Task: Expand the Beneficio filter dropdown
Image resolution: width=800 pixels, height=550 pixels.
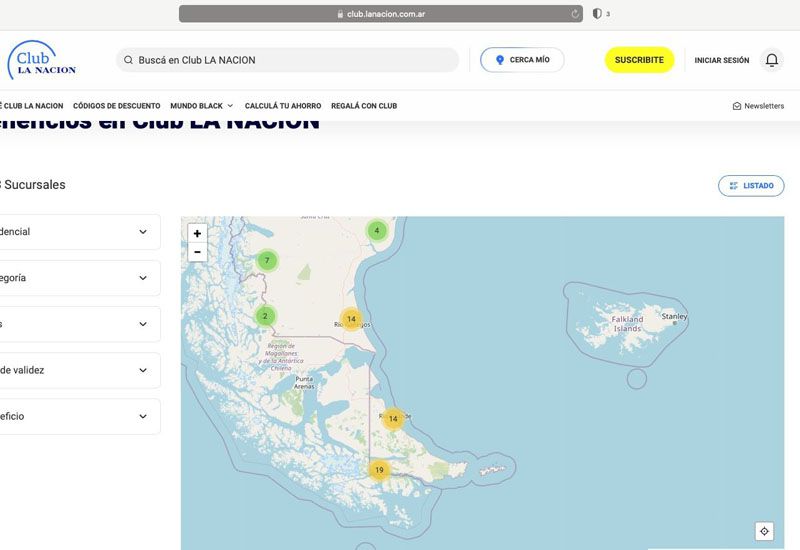Action: 79,416
